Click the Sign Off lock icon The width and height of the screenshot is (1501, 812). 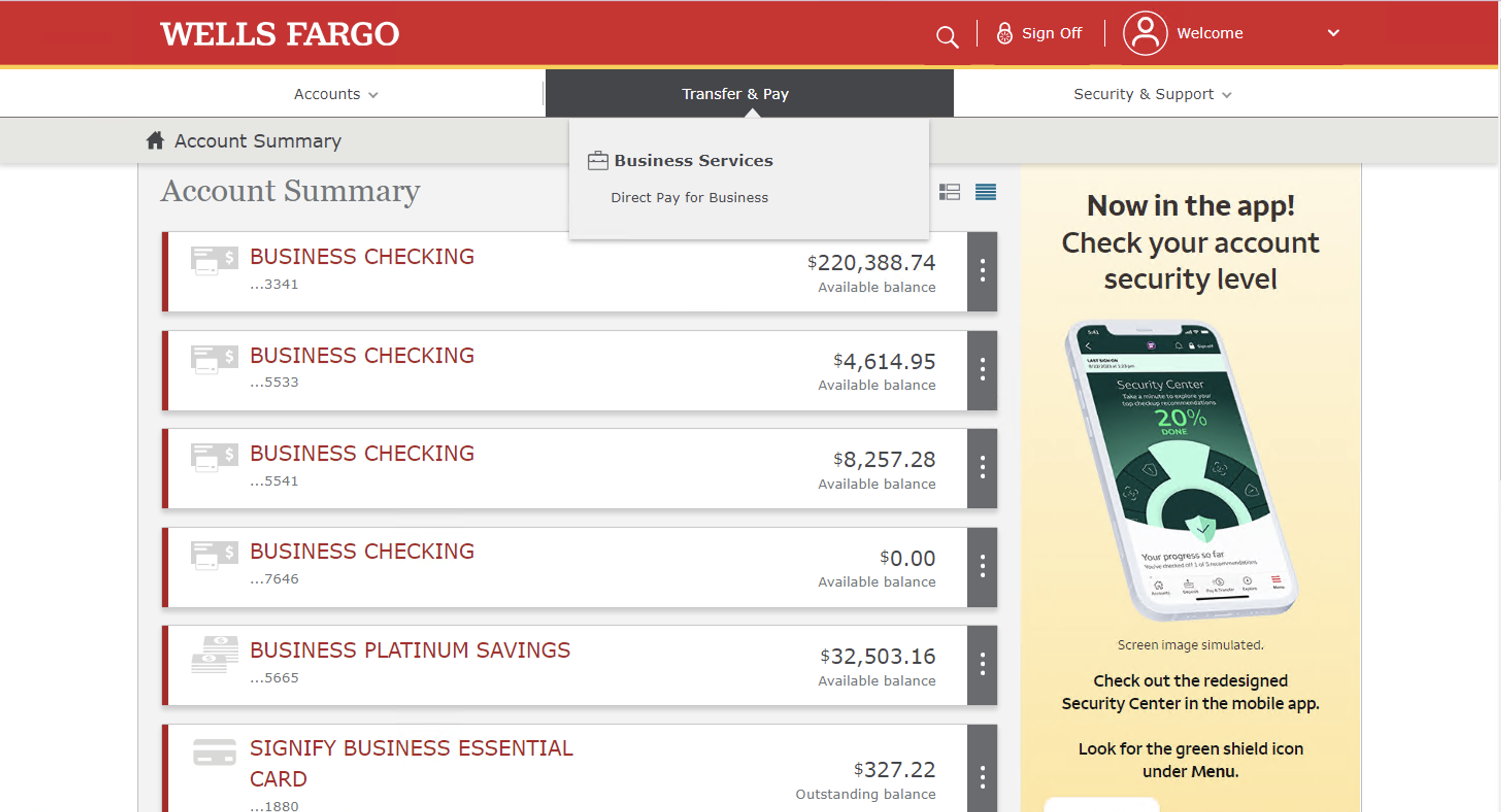click(x=1004, y=33)
